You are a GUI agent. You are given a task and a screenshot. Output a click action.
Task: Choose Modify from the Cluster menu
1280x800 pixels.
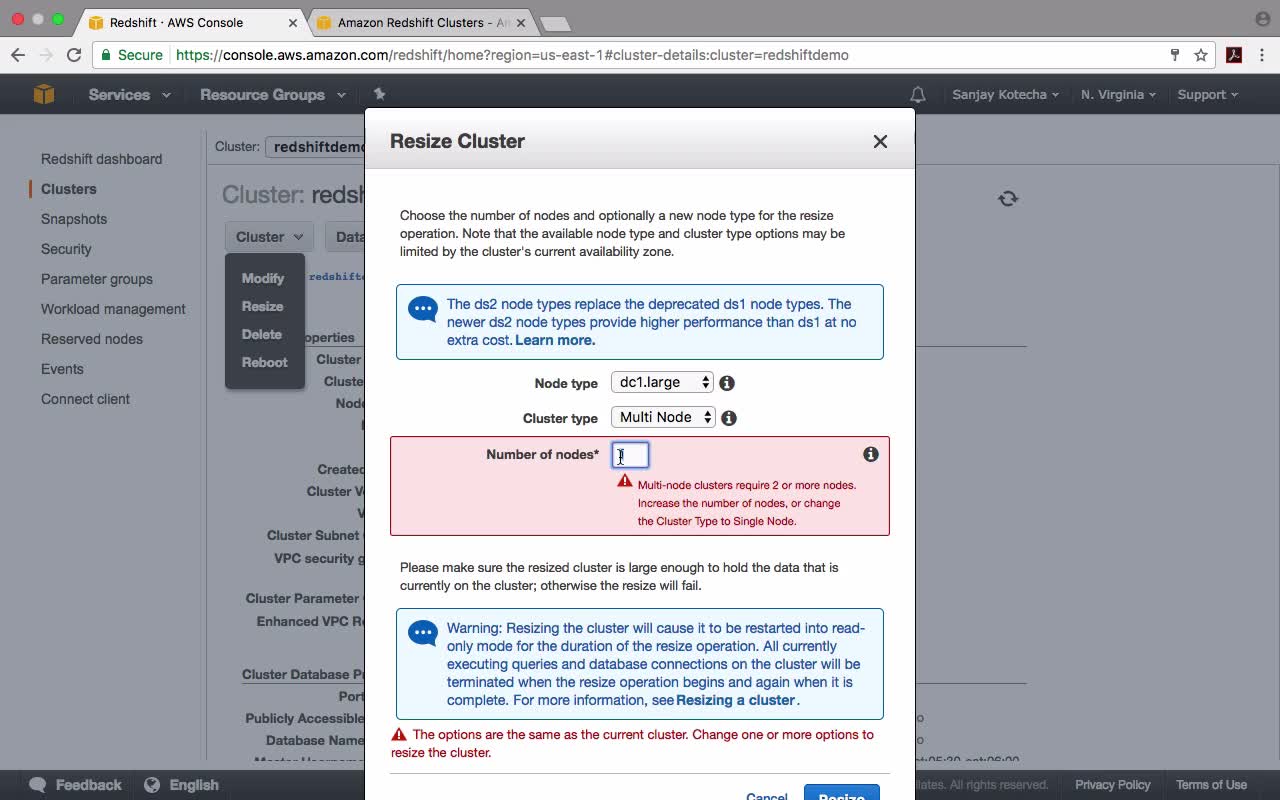point(263,278)
